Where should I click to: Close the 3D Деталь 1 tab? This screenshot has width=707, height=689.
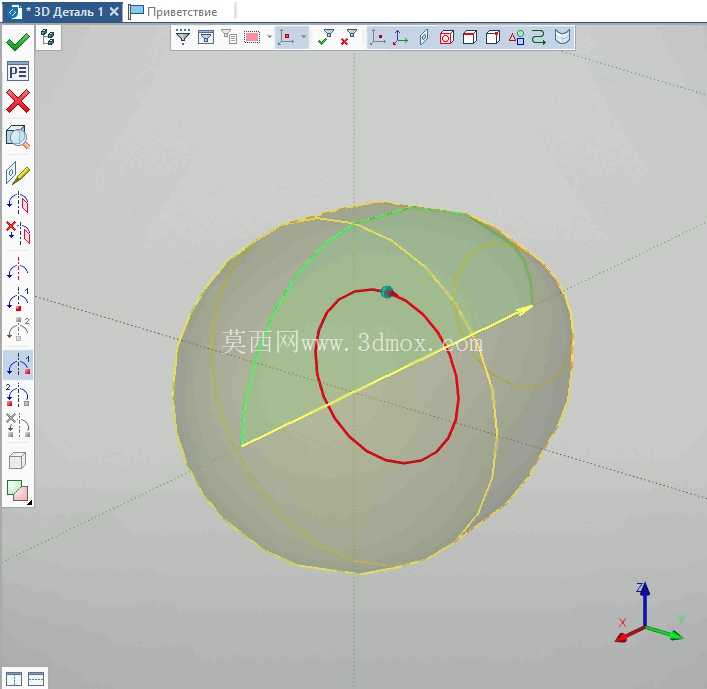pyautogui.click(x=114, y=11)
